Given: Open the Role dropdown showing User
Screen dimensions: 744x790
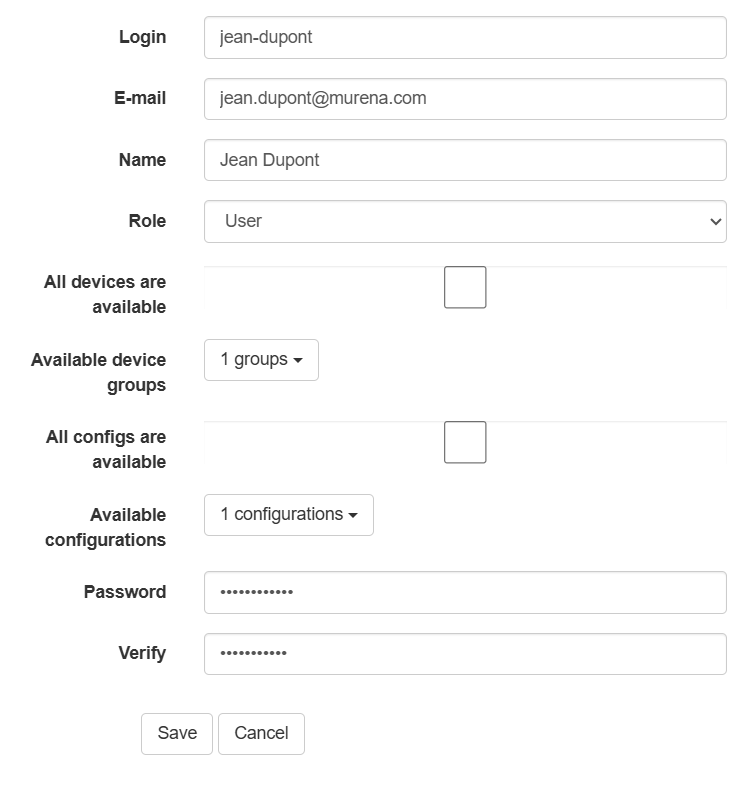Looking at the screenshot, I should tap(465, 221).
